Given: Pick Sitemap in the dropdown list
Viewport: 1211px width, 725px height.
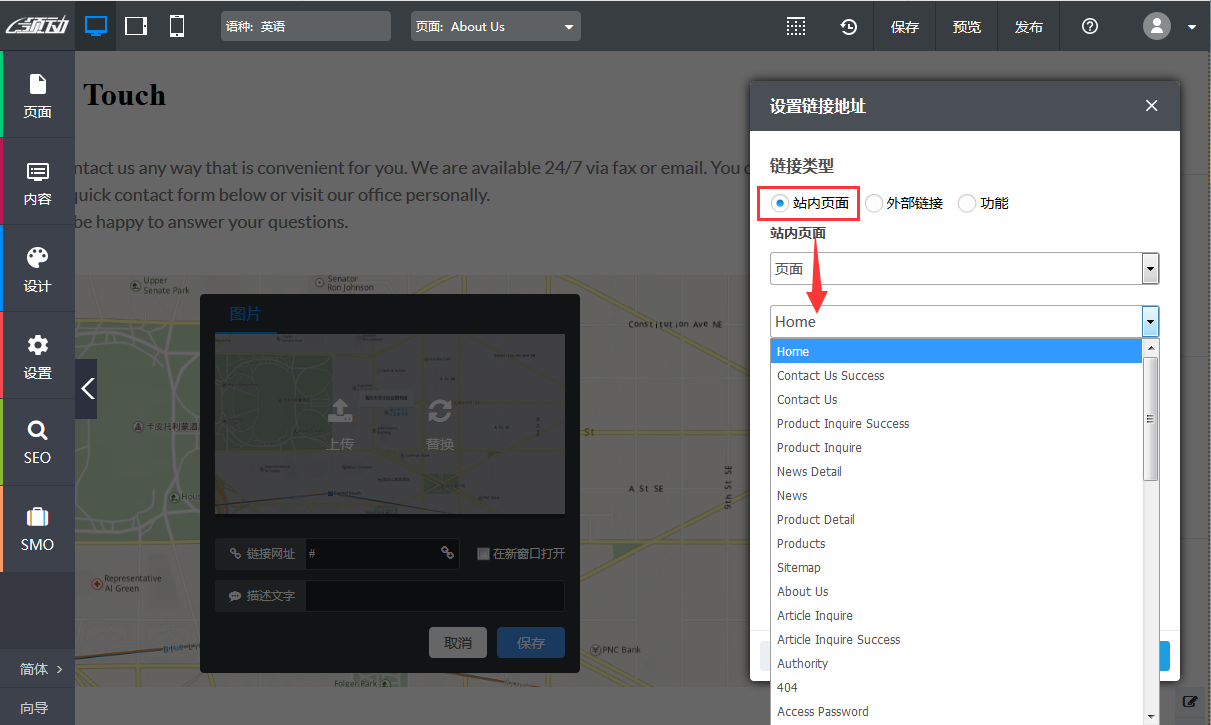Looking at the screenshot, I should pyautogui.click(x=798, y=568).
